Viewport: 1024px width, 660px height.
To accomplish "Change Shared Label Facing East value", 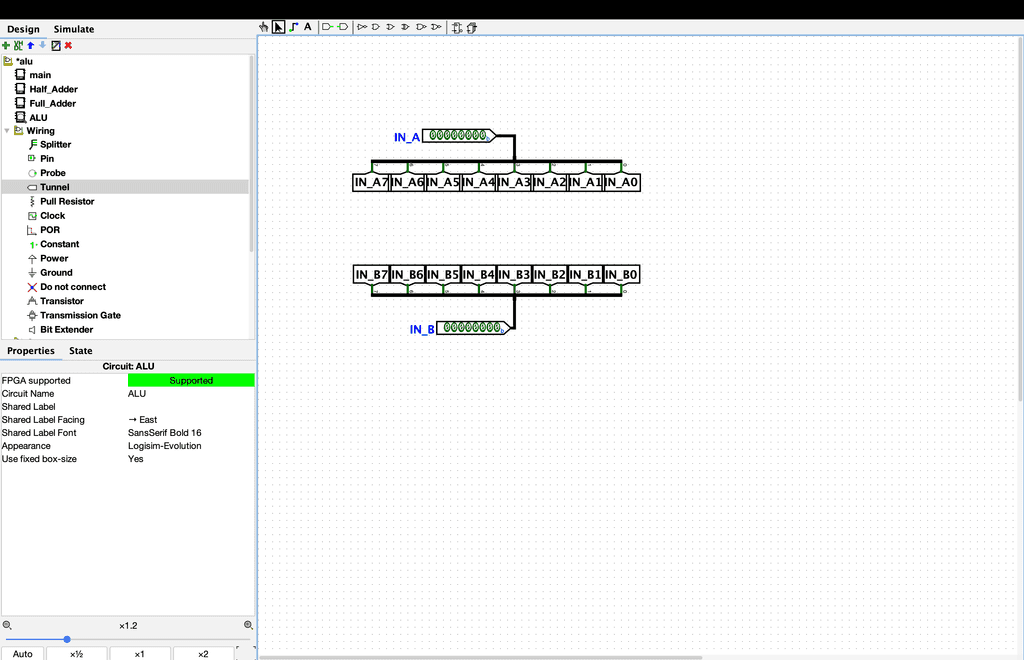I will (190, 420).
